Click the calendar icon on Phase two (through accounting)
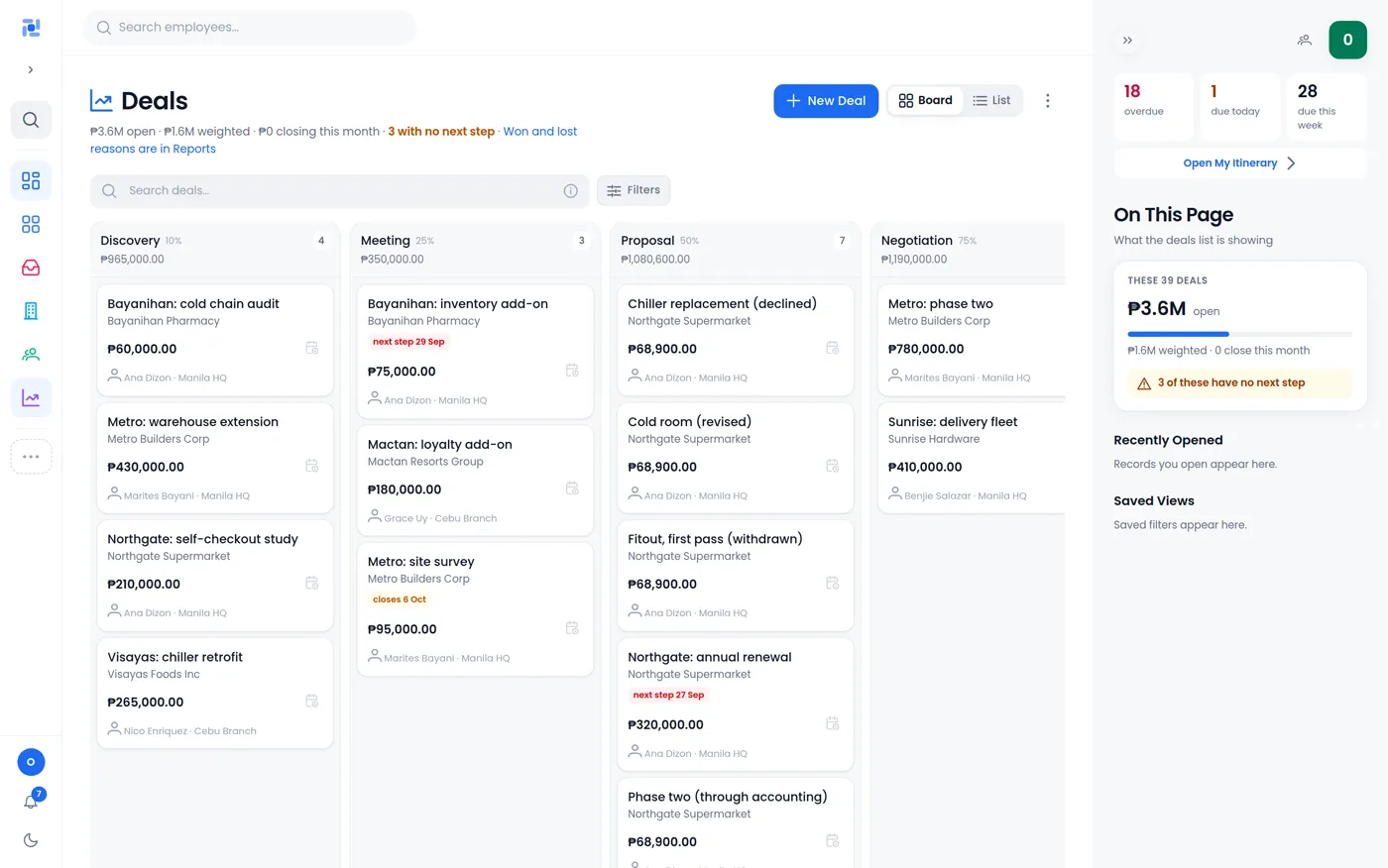This screenshot has height=868, width=1388. 832,840
